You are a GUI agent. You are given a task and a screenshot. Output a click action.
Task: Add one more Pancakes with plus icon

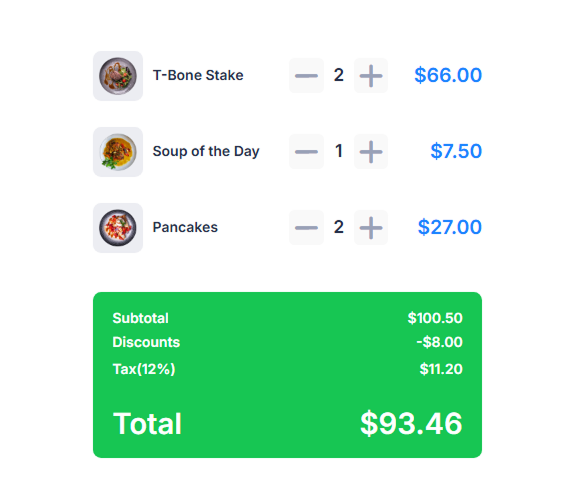pos(371,228)
